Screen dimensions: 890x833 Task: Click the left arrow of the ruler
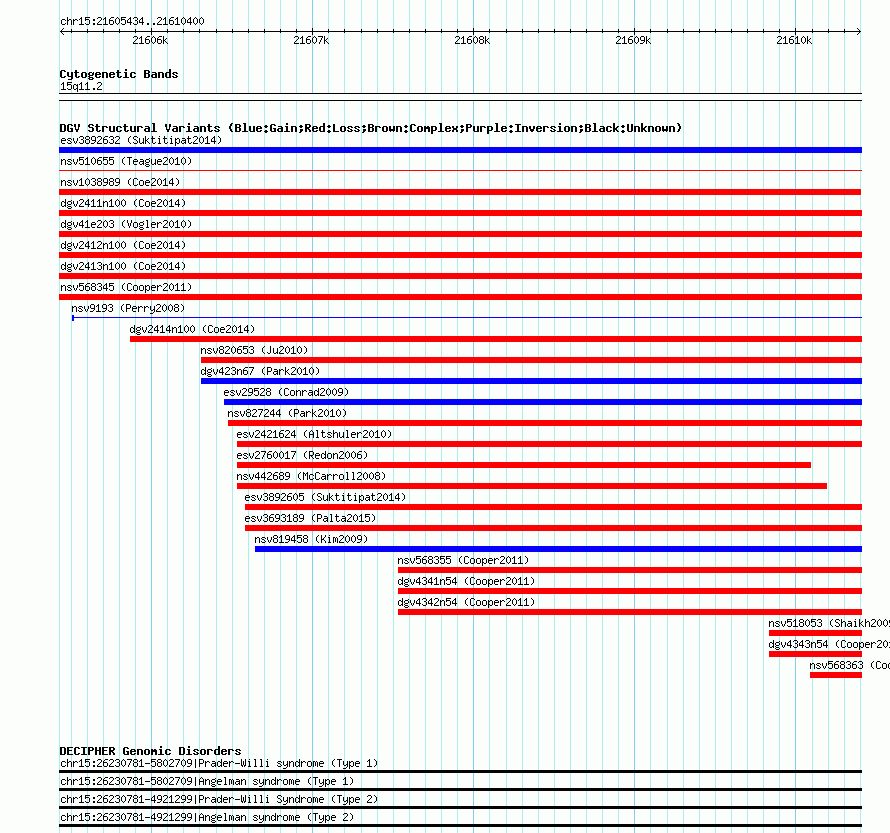(x=62, y=32)
